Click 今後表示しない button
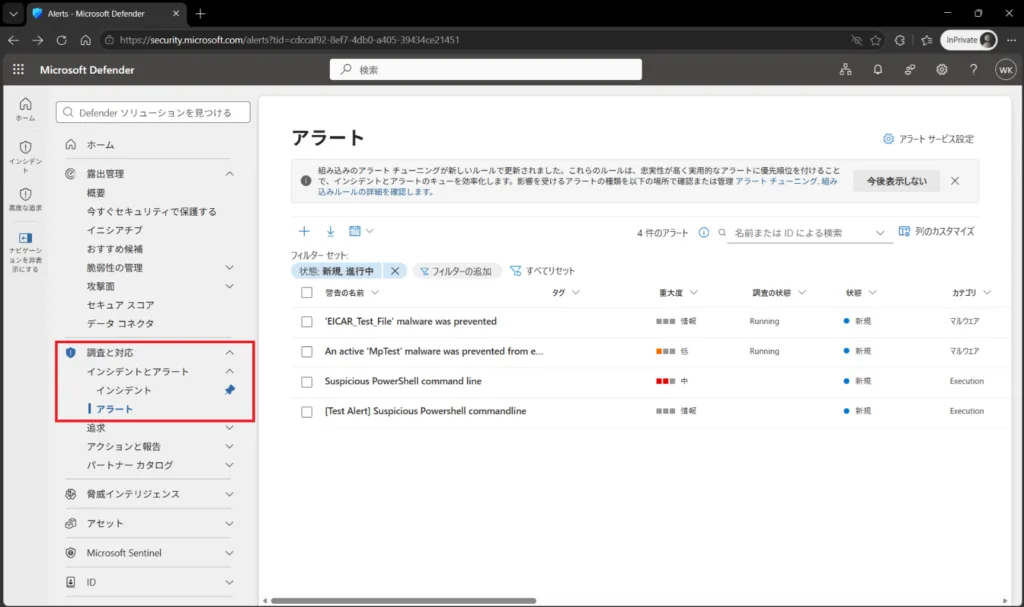 [897, 181]
